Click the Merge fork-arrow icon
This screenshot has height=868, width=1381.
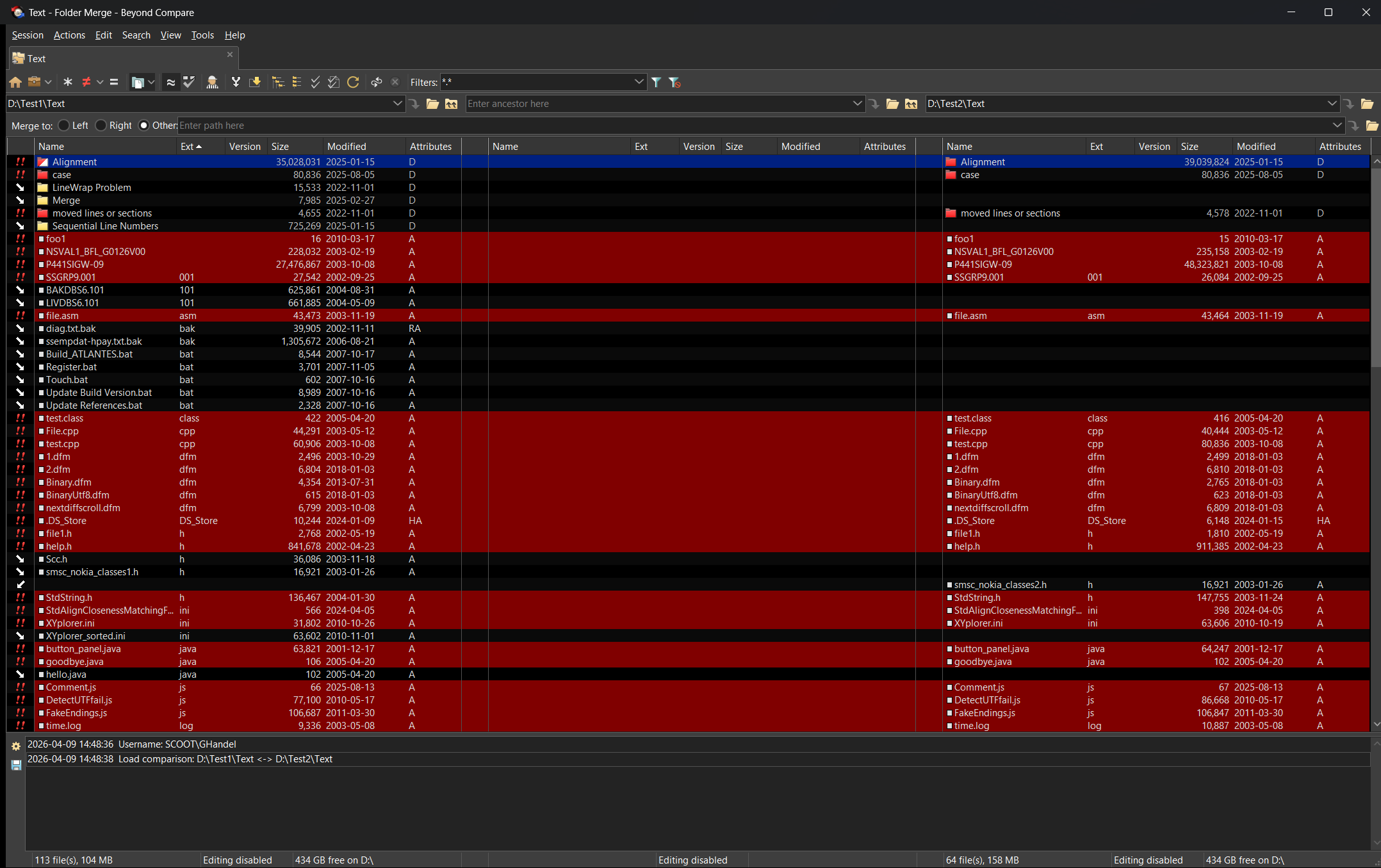pos(236,82)
